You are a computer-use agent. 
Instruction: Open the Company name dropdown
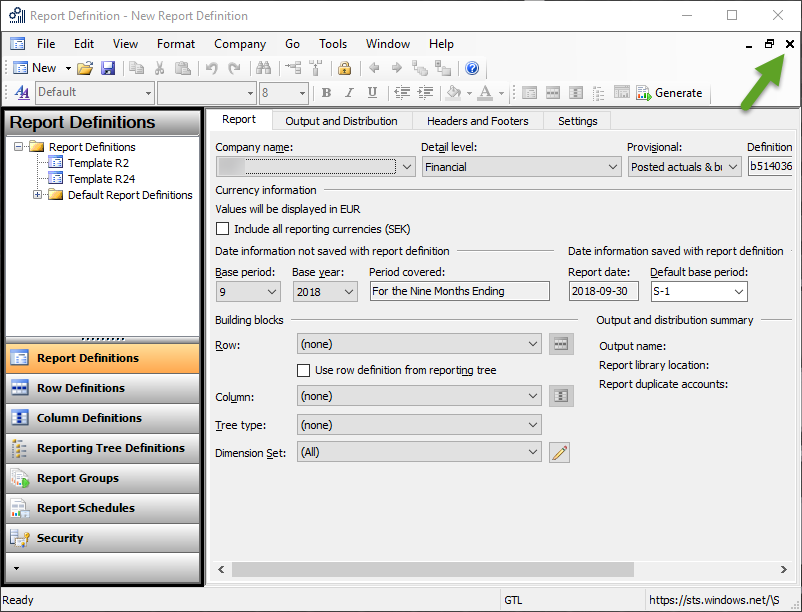point(407,167)
